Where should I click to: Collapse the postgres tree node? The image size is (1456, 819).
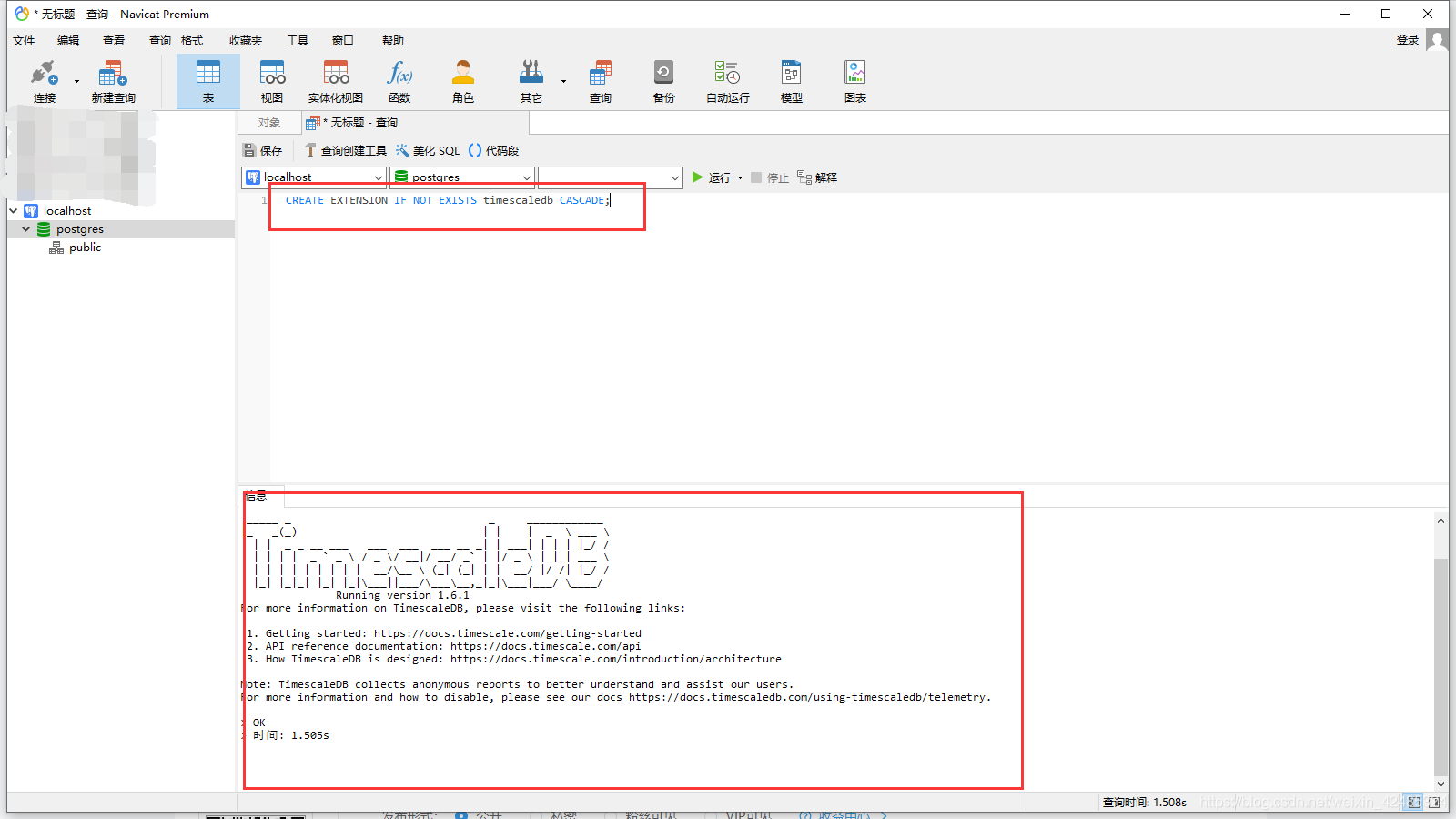coord(26,228)
